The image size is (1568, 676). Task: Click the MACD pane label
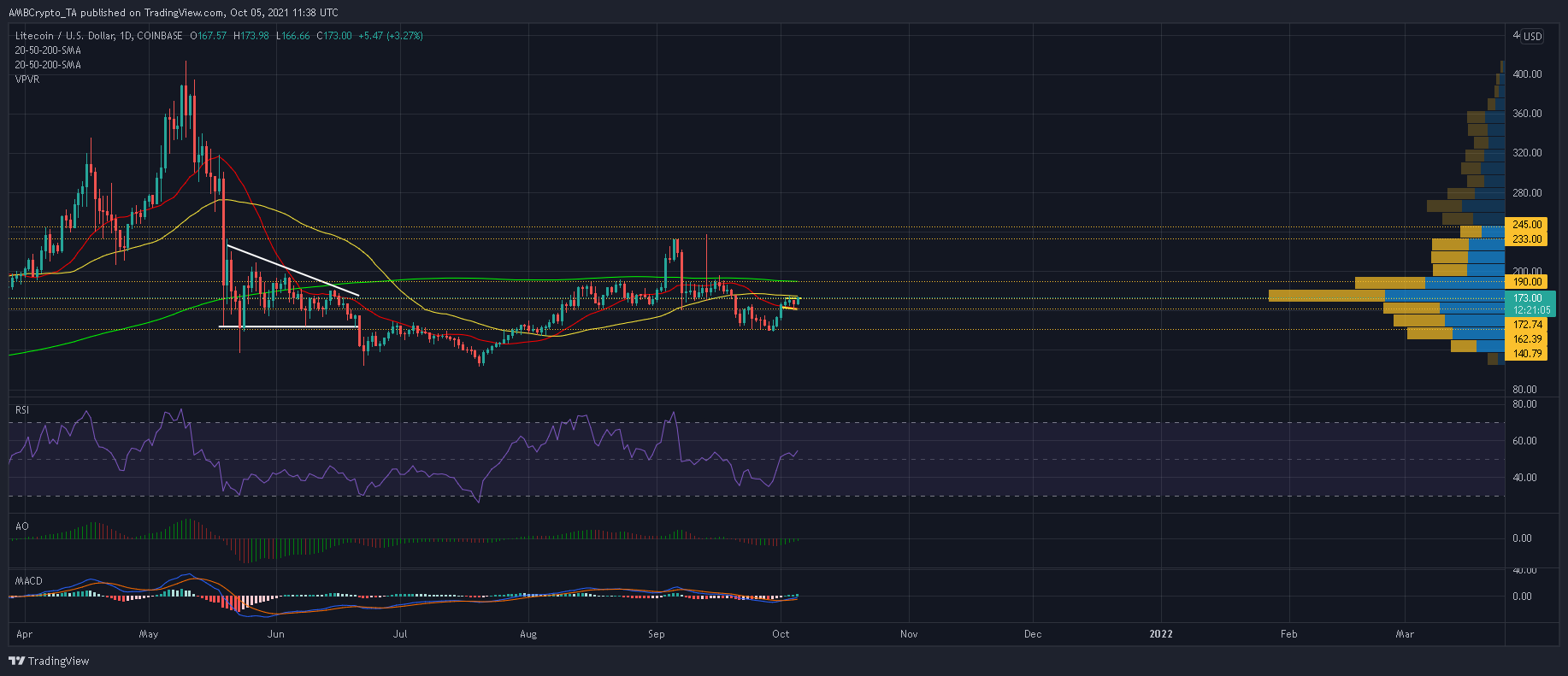point(29,581)
